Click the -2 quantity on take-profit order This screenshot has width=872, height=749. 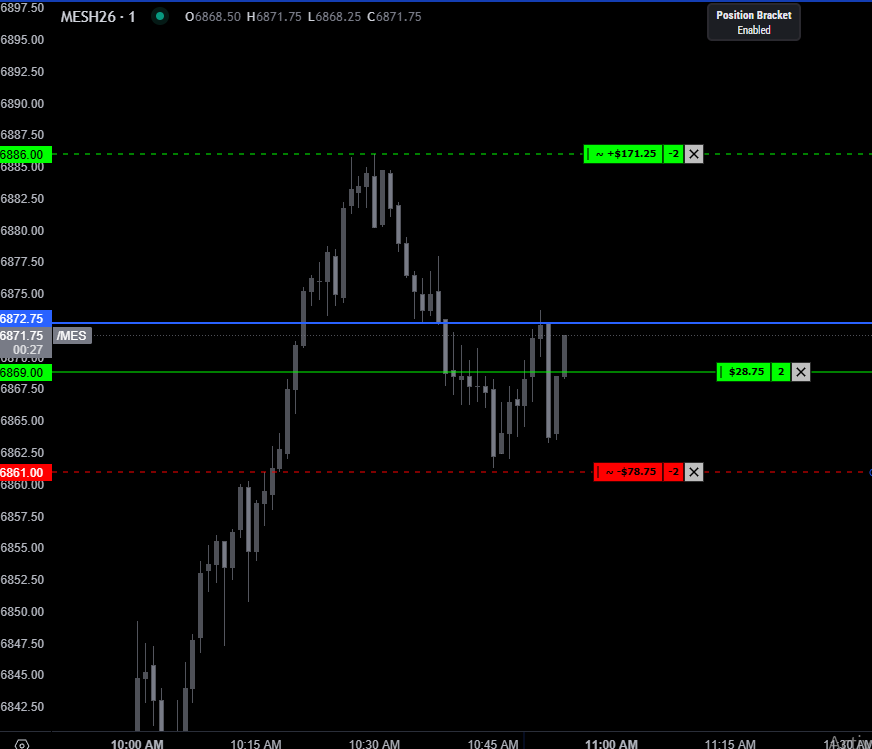pos(673,154)
